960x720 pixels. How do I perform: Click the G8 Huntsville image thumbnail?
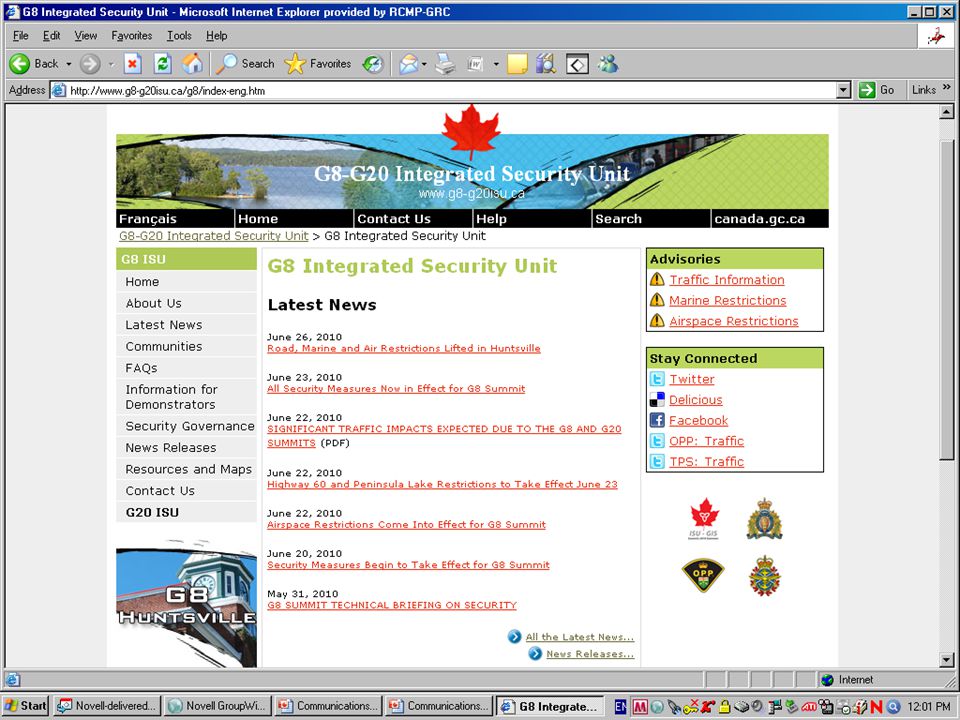pos(186,603)
